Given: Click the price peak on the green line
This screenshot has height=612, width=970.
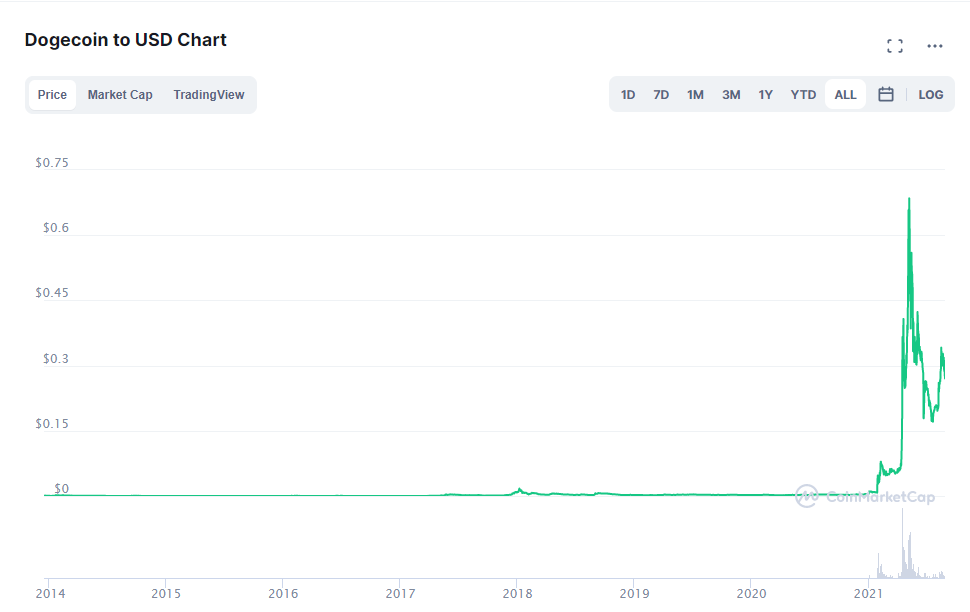Looking at the screenshot, I should point(908,199).
